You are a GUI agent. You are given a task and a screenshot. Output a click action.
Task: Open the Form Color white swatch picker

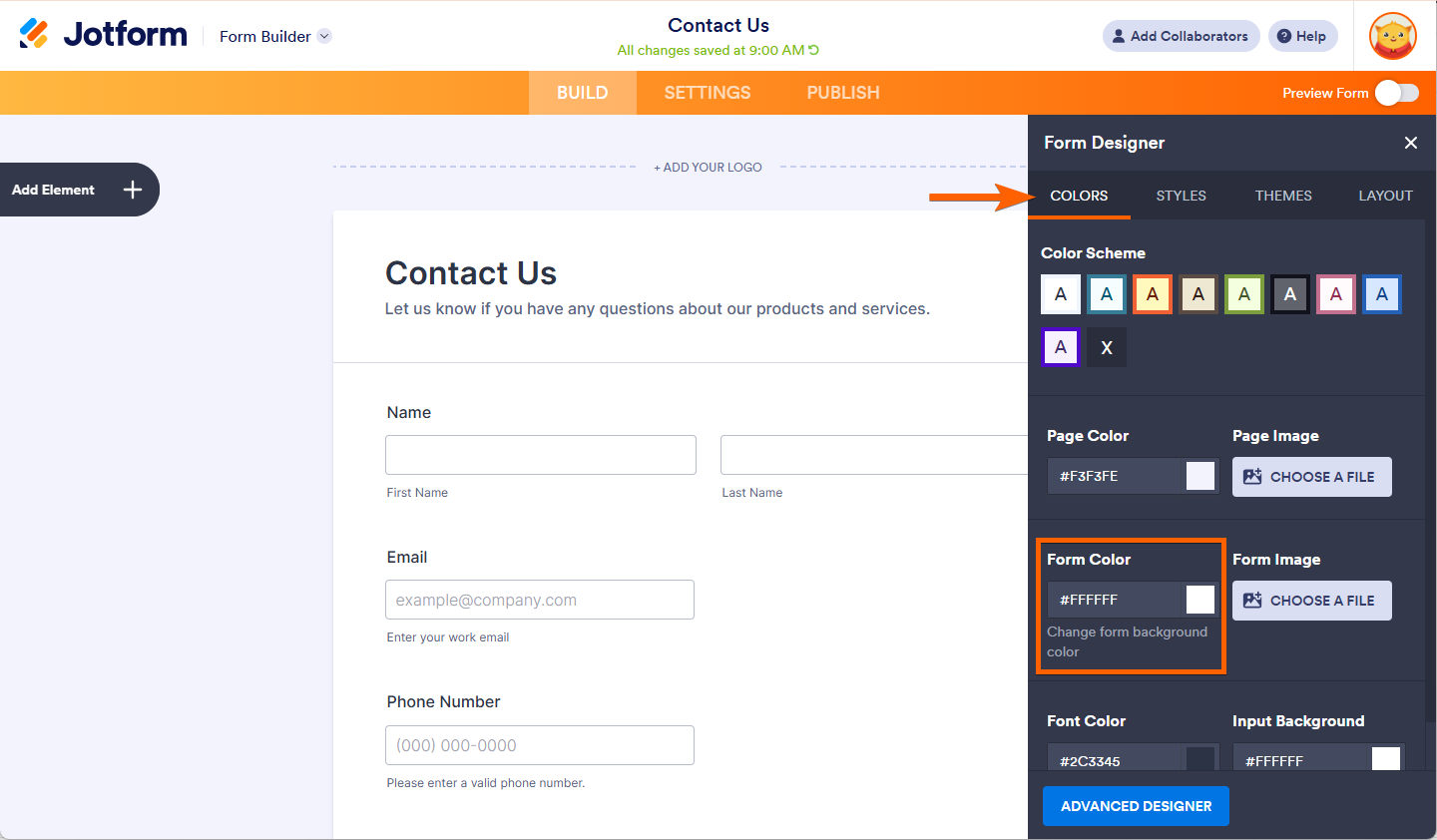1200,600
